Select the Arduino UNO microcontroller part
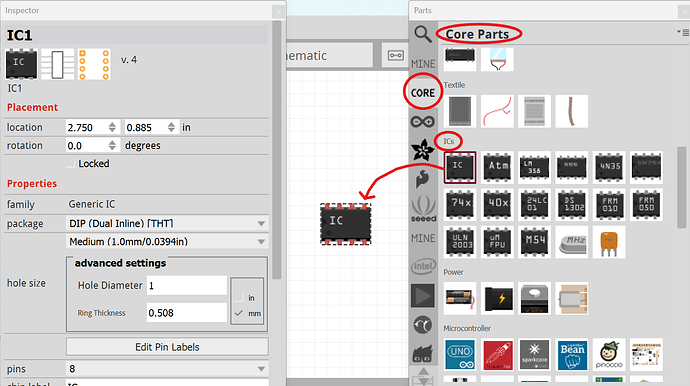Image resolution: width=690 pixels, height=386 pixels. pyautogui.click(x=460, y=355)
